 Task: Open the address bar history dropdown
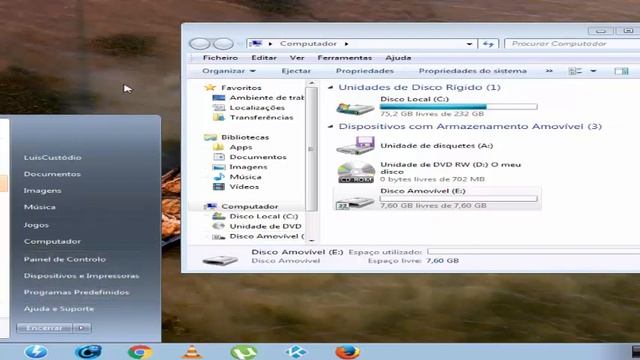tap(469, 44)
